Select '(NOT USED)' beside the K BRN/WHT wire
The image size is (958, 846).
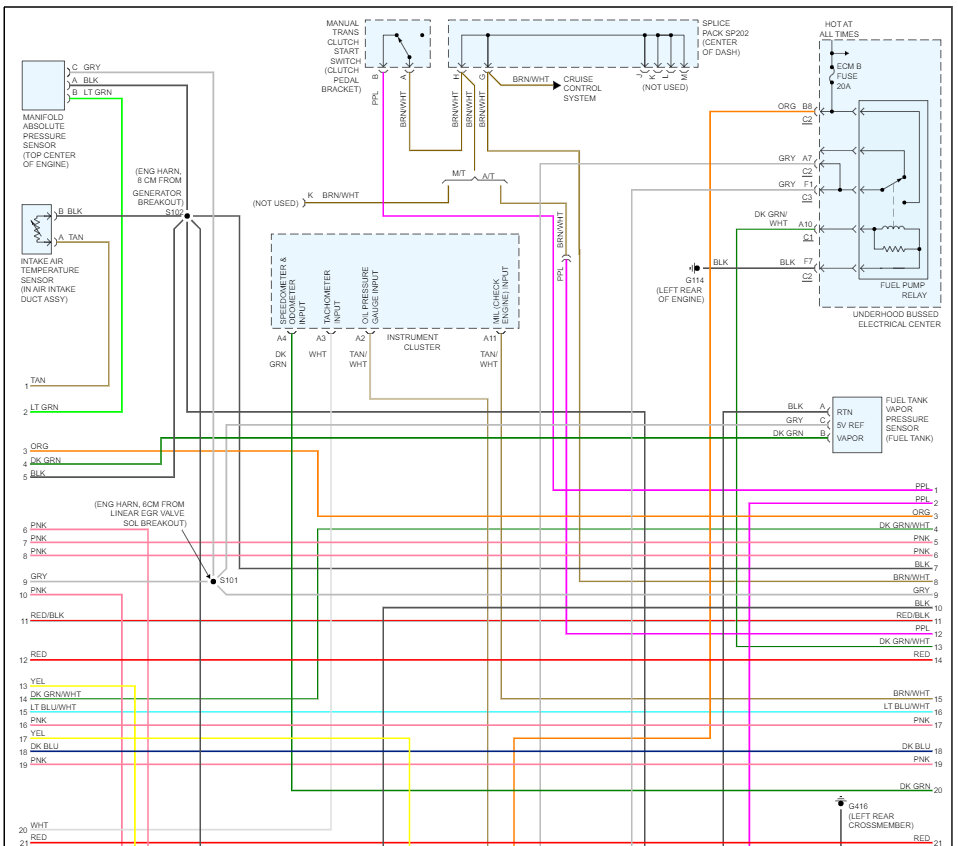click(276, 203)
